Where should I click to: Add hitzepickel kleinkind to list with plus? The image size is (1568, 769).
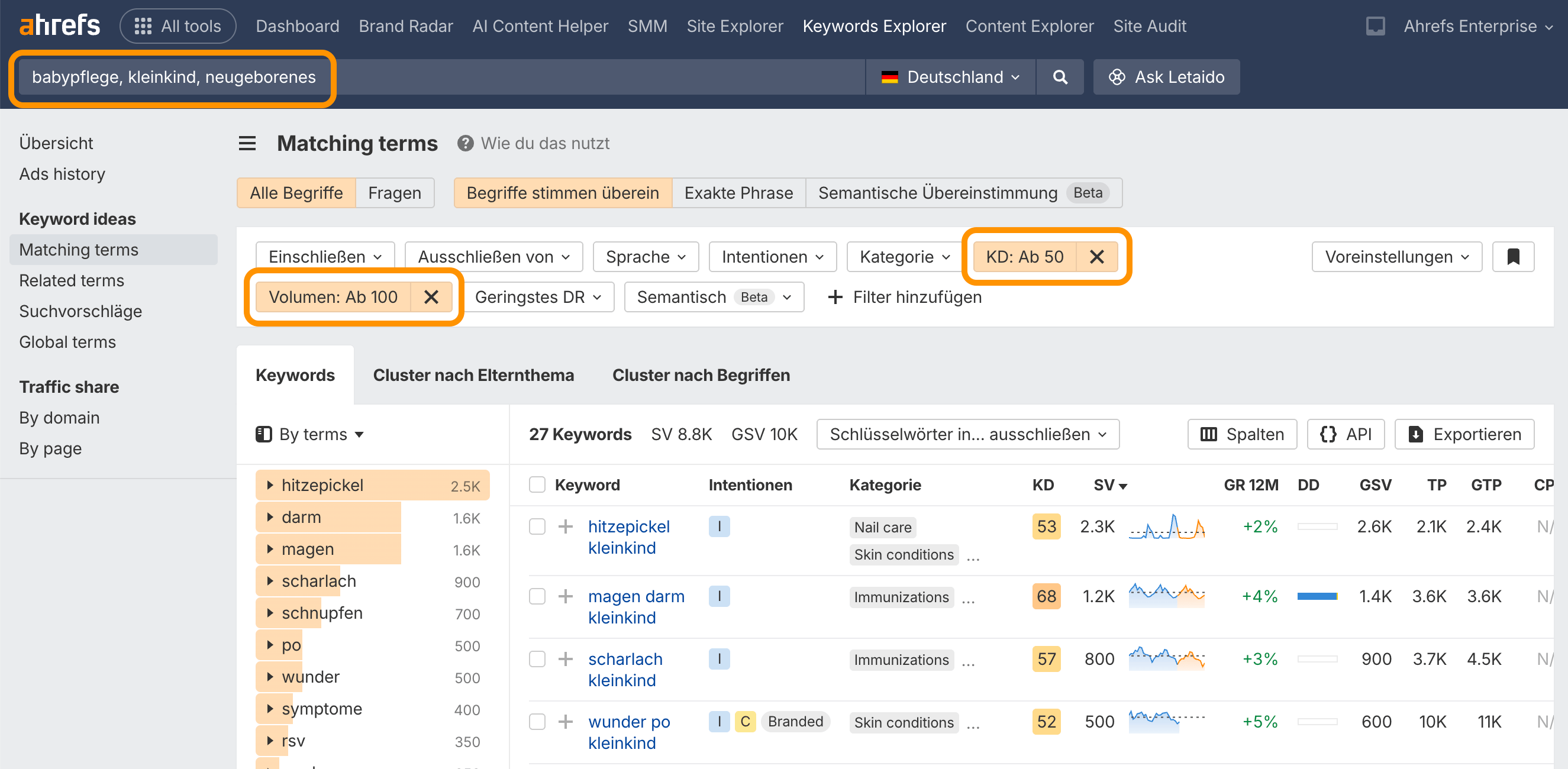pyautogui.click(x=566, y=526)
